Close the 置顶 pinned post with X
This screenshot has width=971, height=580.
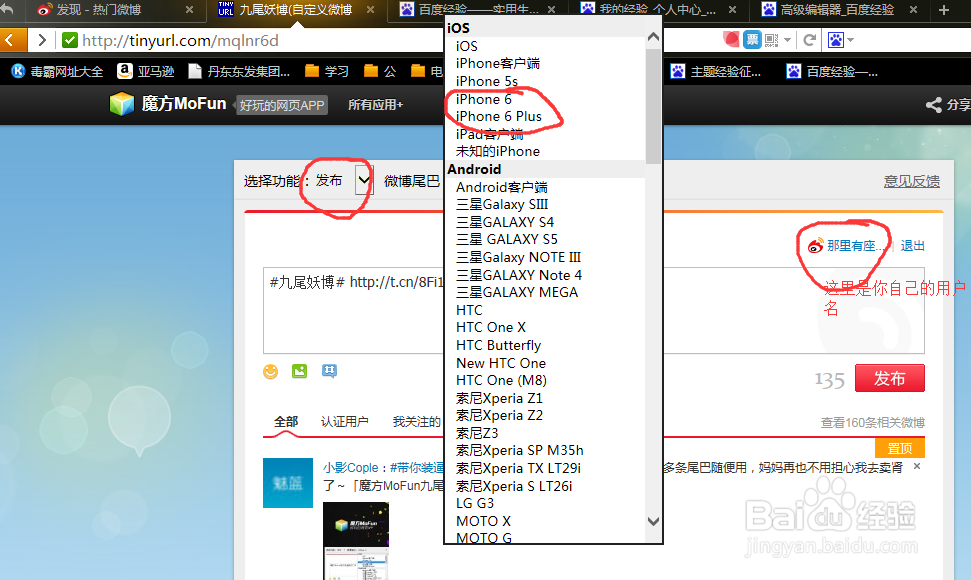tap(917, 466)
